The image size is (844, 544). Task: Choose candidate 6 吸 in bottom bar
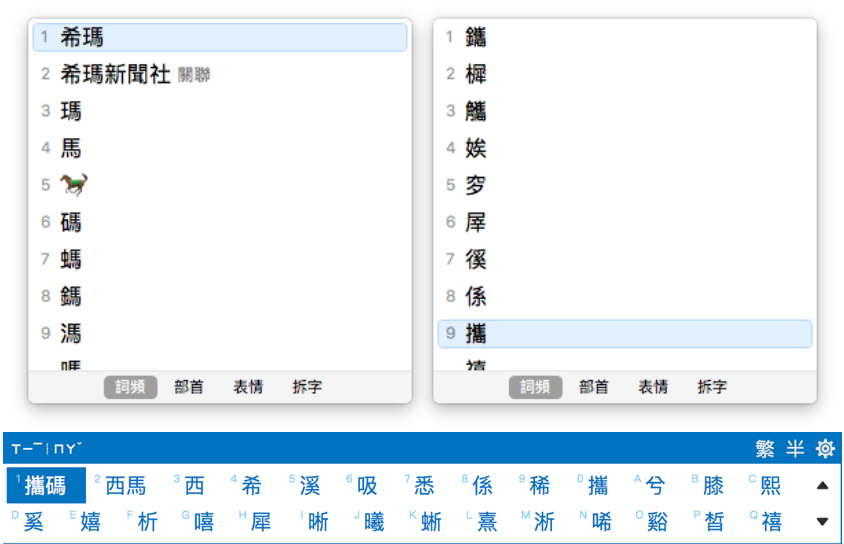click(362, 485)
